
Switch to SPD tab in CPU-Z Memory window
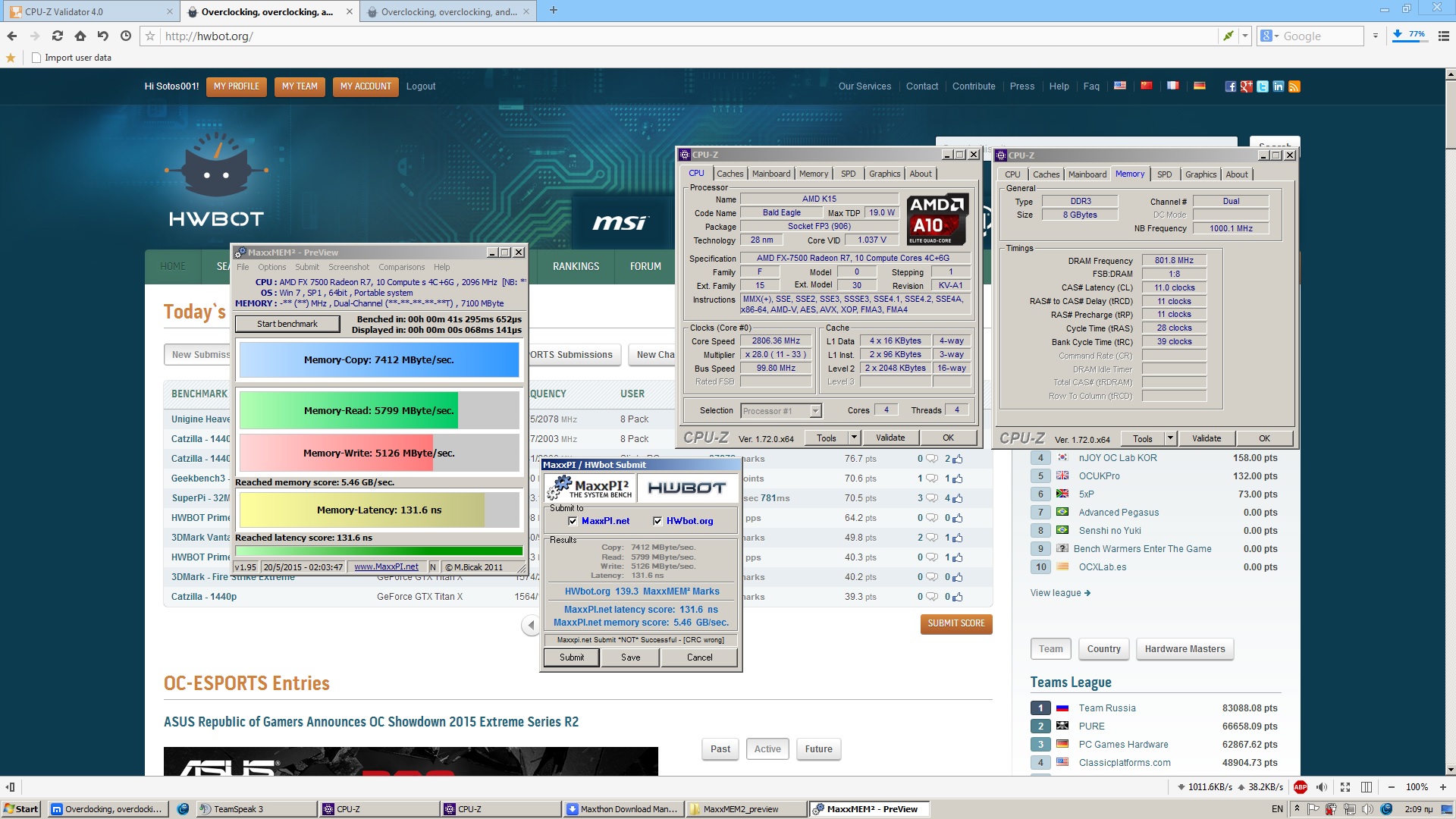pyautogui.click(x=1164, y=174)
